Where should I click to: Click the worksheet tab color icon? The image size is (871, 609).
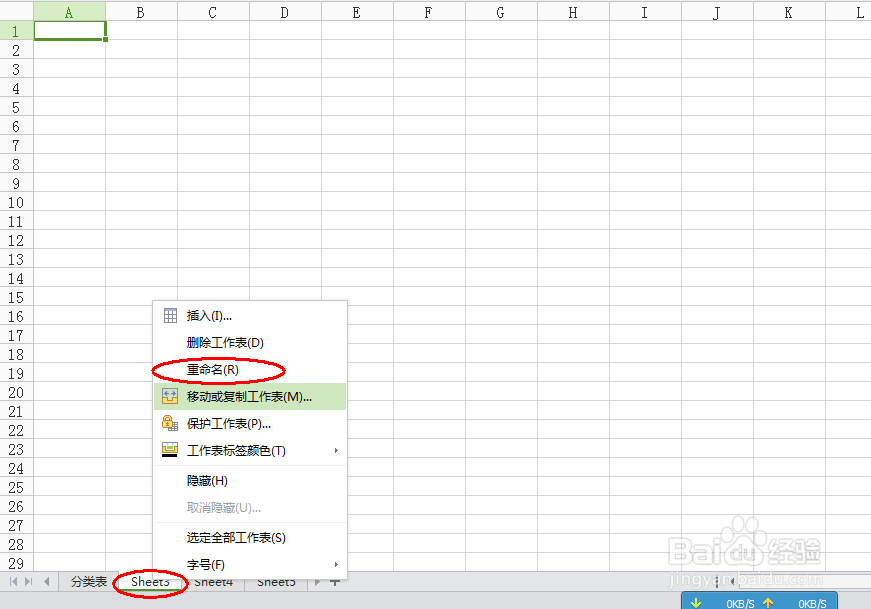[169, 450]
